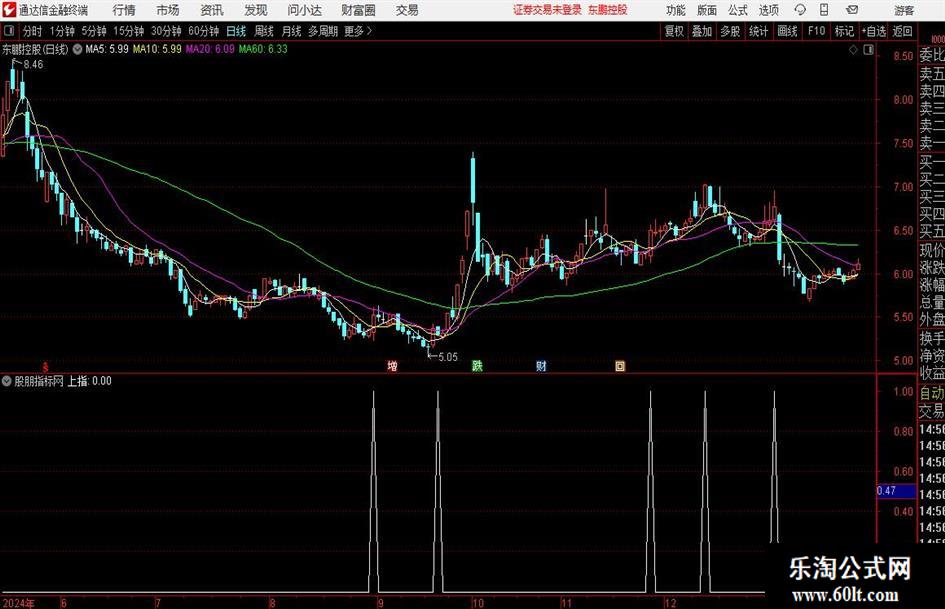This screenshot has height=609, width=945.
Task: Click the 增 event marker on chart
Action: point(392,365)
